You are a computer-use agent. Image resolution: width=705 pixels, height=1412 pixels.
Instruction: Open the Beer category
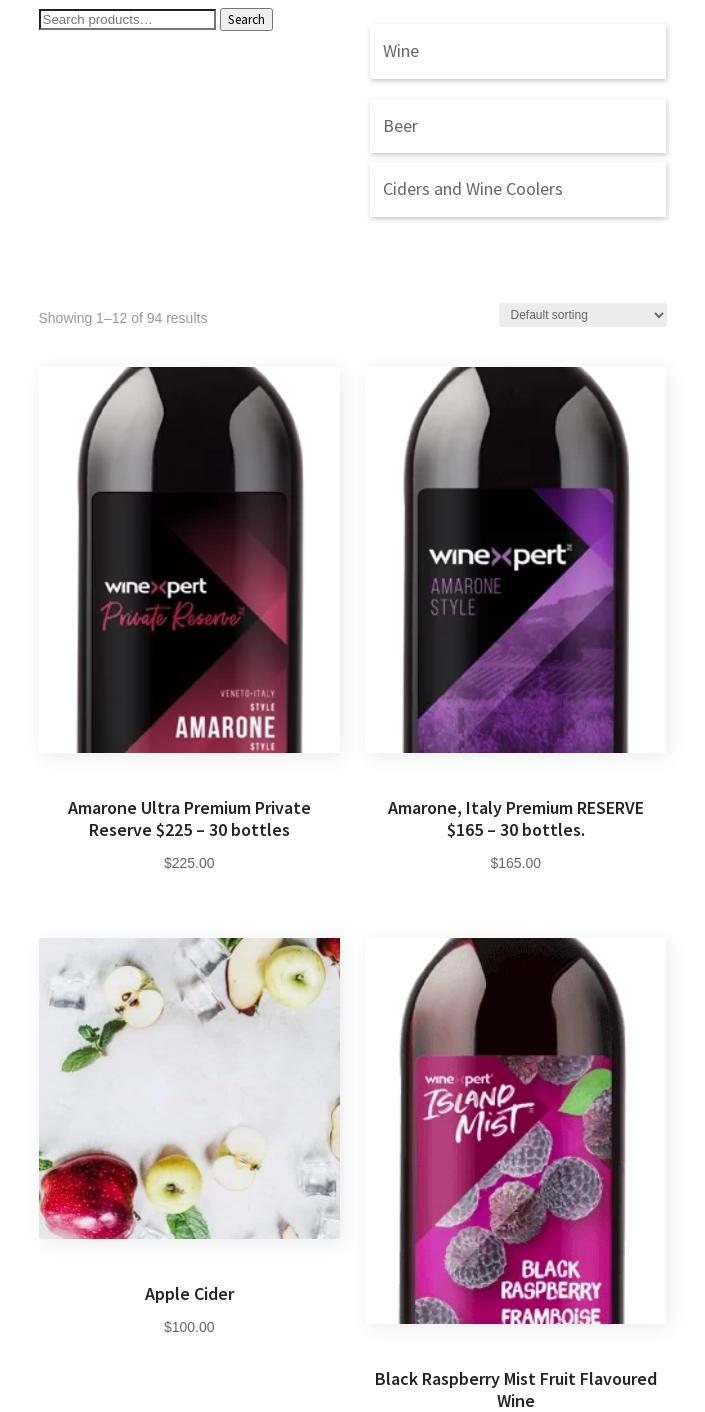click(518, 126)
